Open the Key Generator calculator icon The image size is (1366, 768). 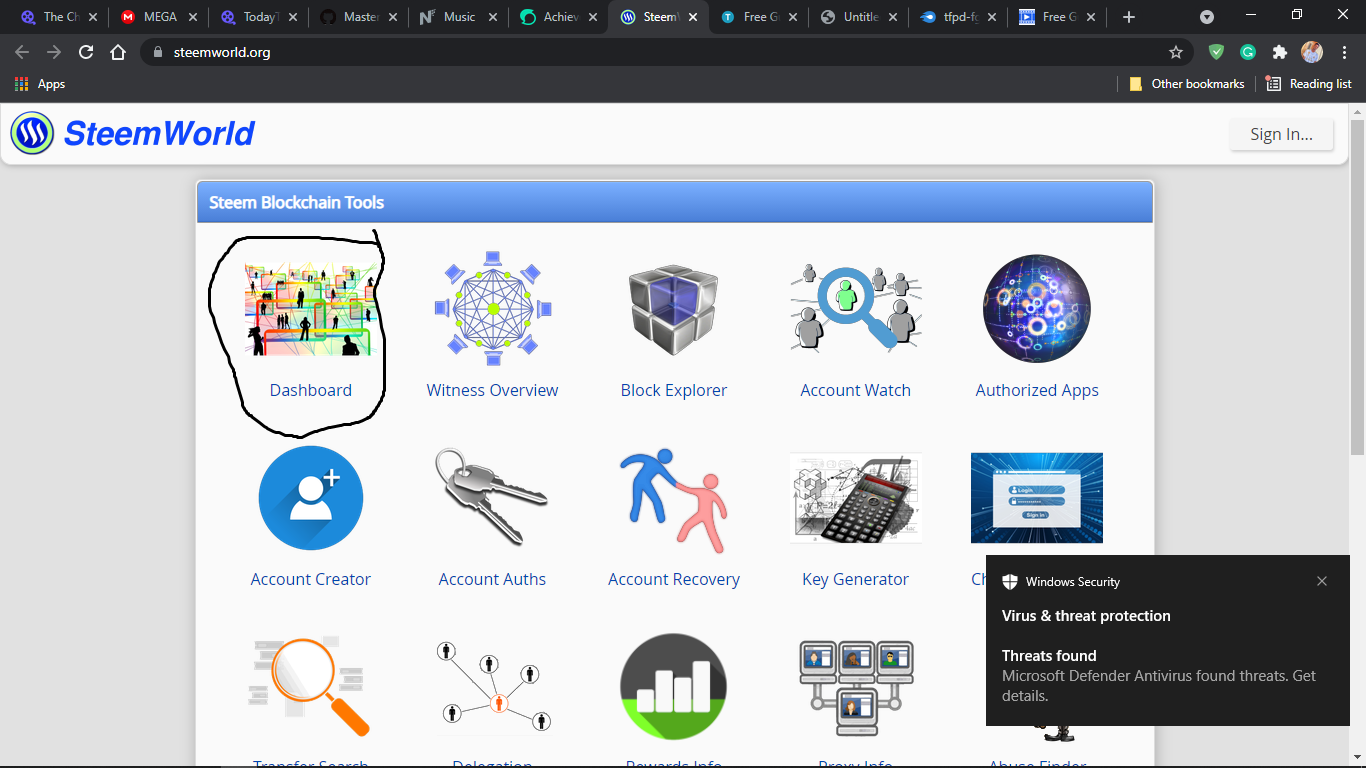pos(856,497)
